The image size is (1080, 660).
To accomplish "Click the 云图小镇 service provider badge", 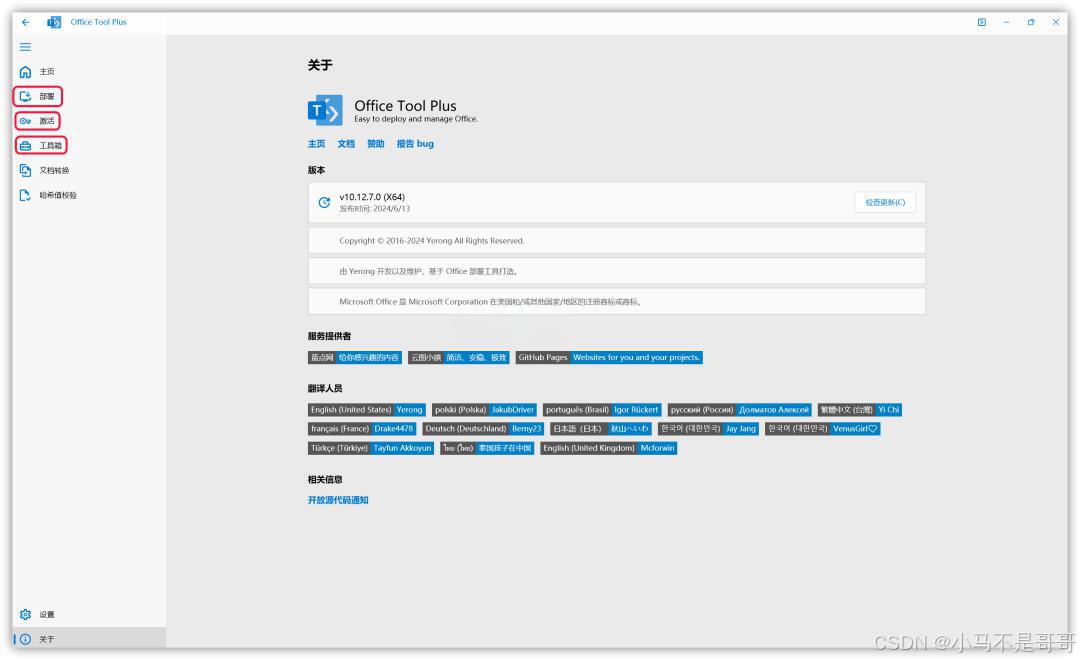I will [x=459, y=358].
